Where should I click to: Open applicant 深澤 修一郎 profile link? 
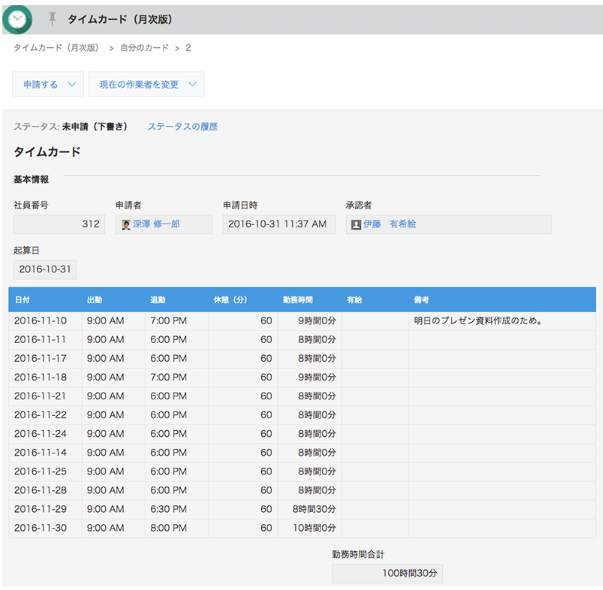point(157,225)
